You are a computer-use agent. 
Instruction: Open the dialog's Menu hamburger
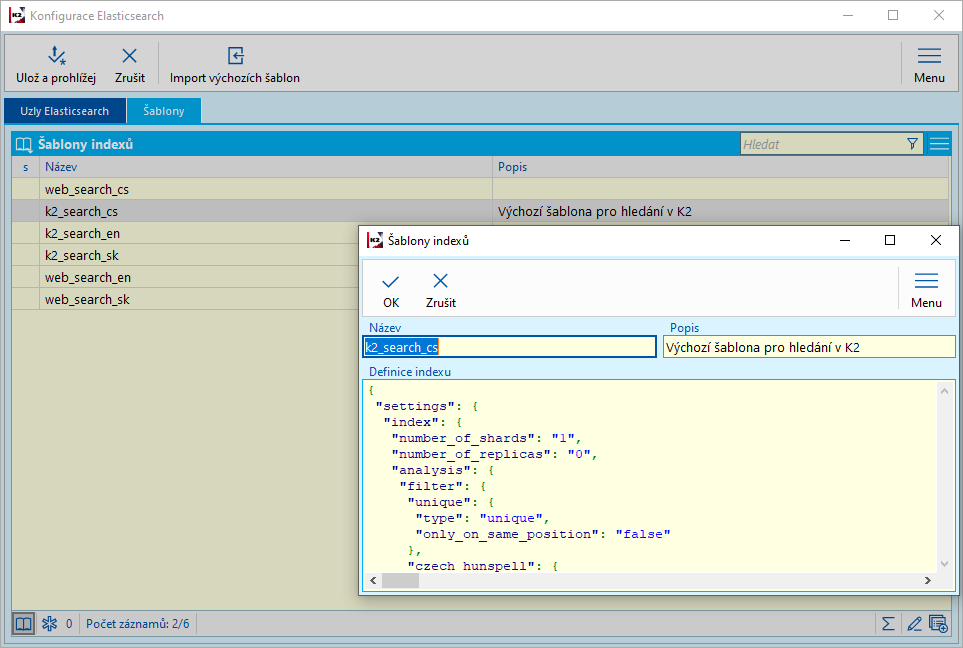point(926,282)
